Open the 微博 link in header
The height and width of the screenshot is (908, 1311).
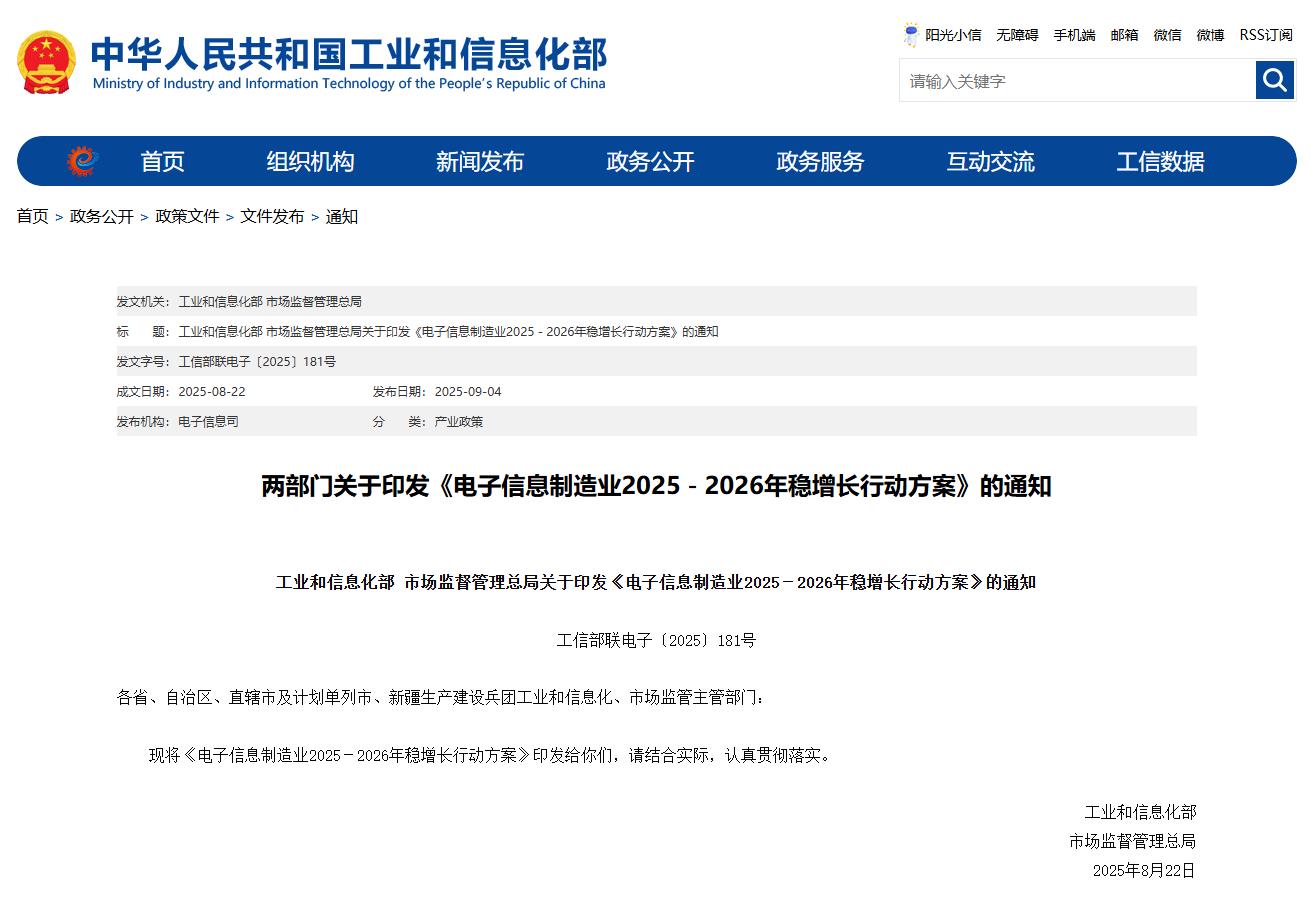1210,35
